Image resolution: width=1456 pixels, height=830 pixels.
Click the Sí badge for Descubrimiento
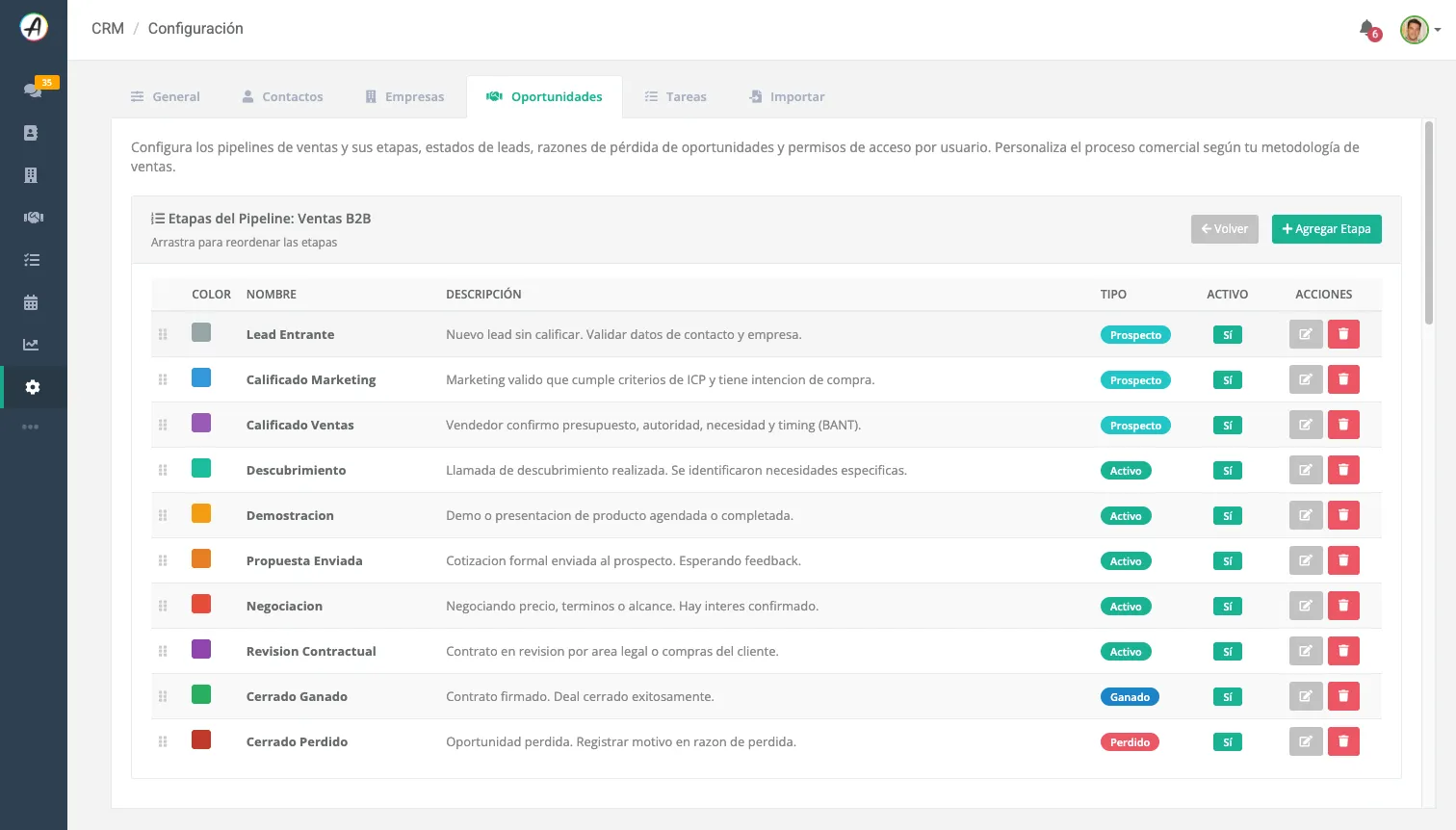coord(1228,471)
